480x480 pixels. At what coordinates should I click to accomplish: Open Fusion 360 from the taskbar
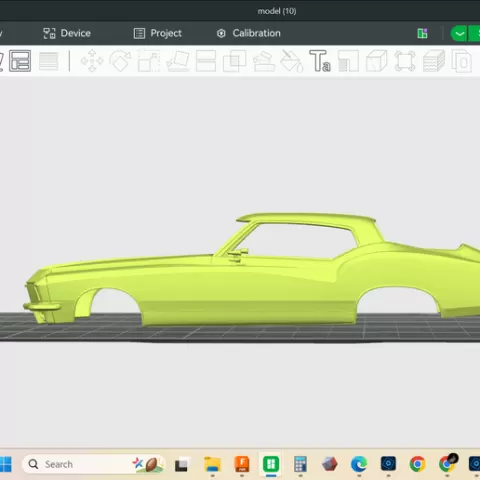tap(242, 464)
